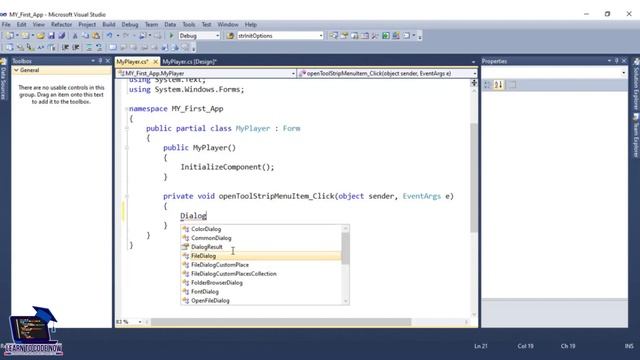Close the Properties panel
The width and height of the screenshot is (640, 360).
pyautogui.click(x=624, y=61)
